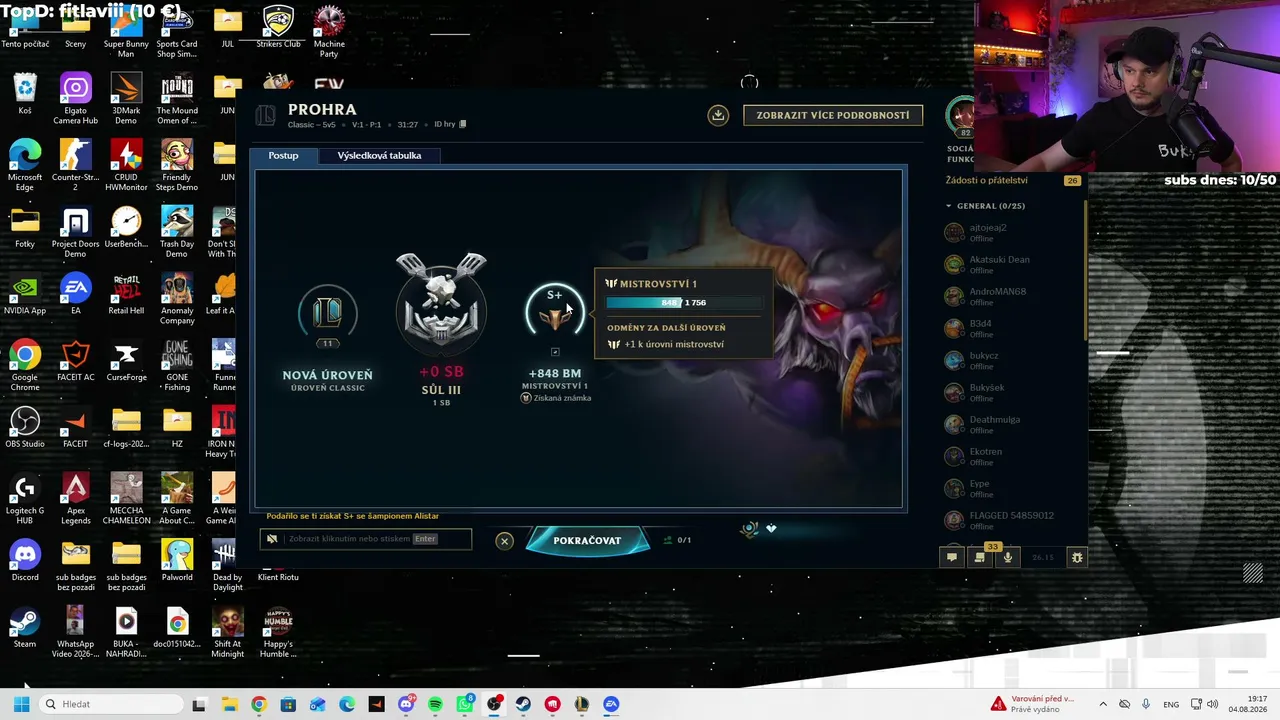
Task: Select NVIDIA App desktop icon
Action: 25,295
